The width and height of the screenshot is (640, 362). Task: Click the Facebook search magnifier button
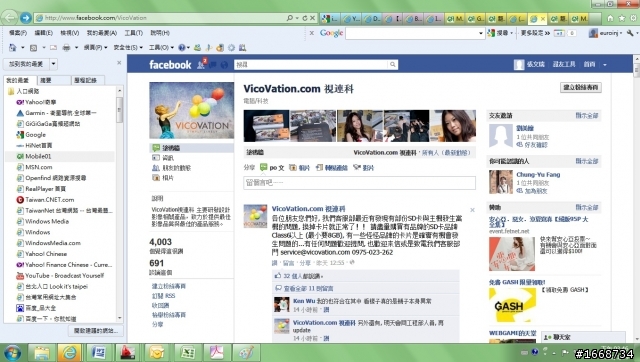click(x=392, y=64)
